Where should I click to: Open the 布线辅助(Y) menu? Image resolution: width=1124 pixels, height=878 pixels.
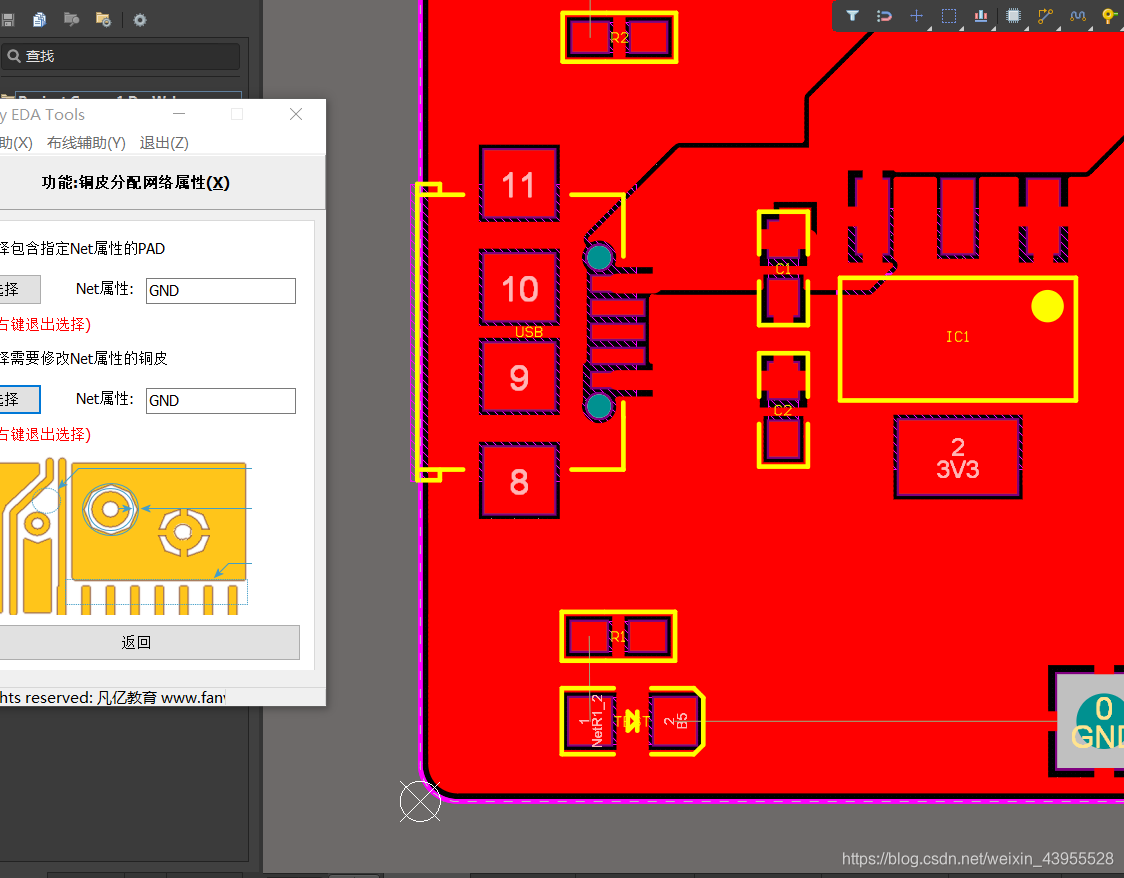point(86,143)
